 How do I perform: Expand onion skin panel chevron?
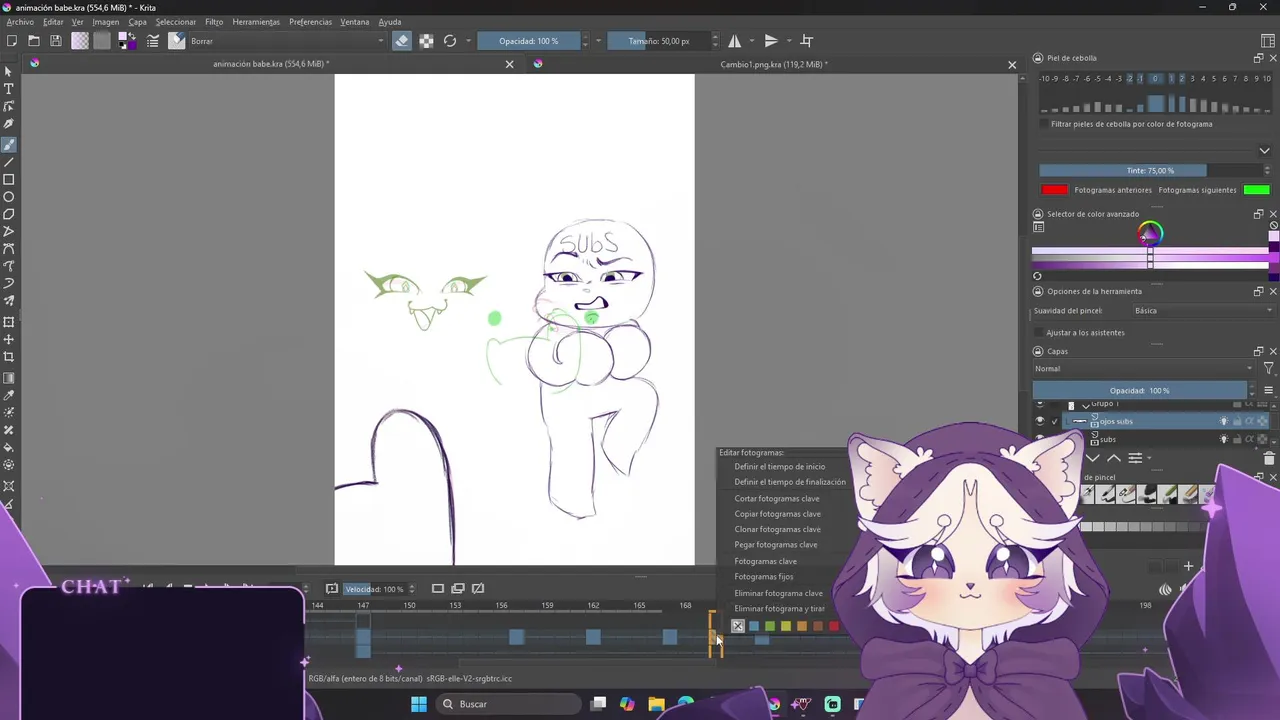click(1264, 151)
